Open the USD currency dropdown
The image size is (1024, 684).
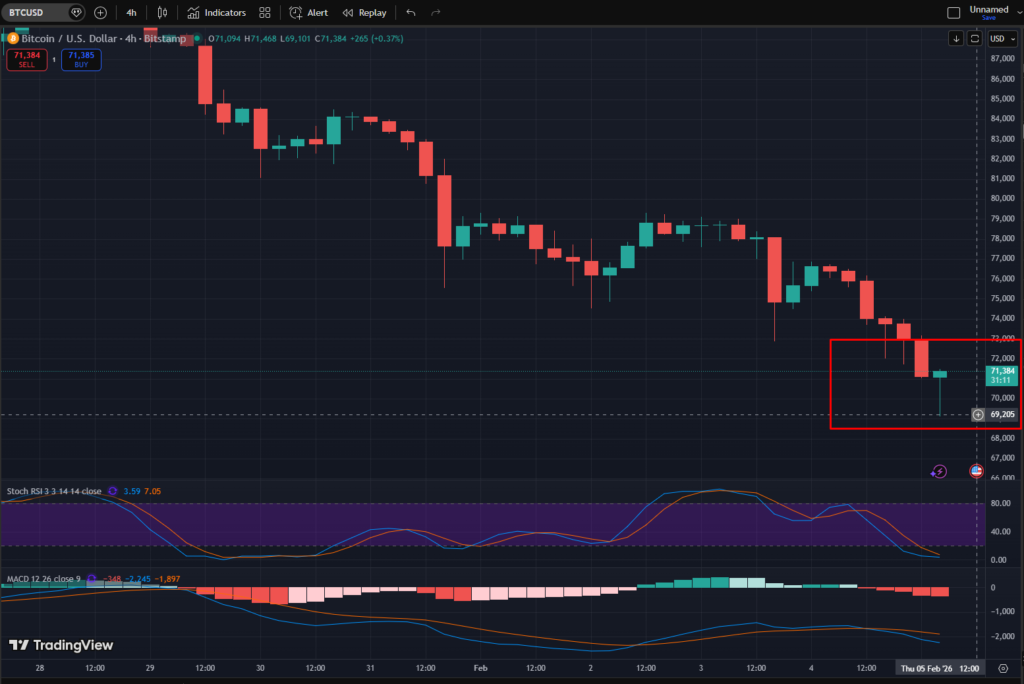click(x=1001, y=38)
